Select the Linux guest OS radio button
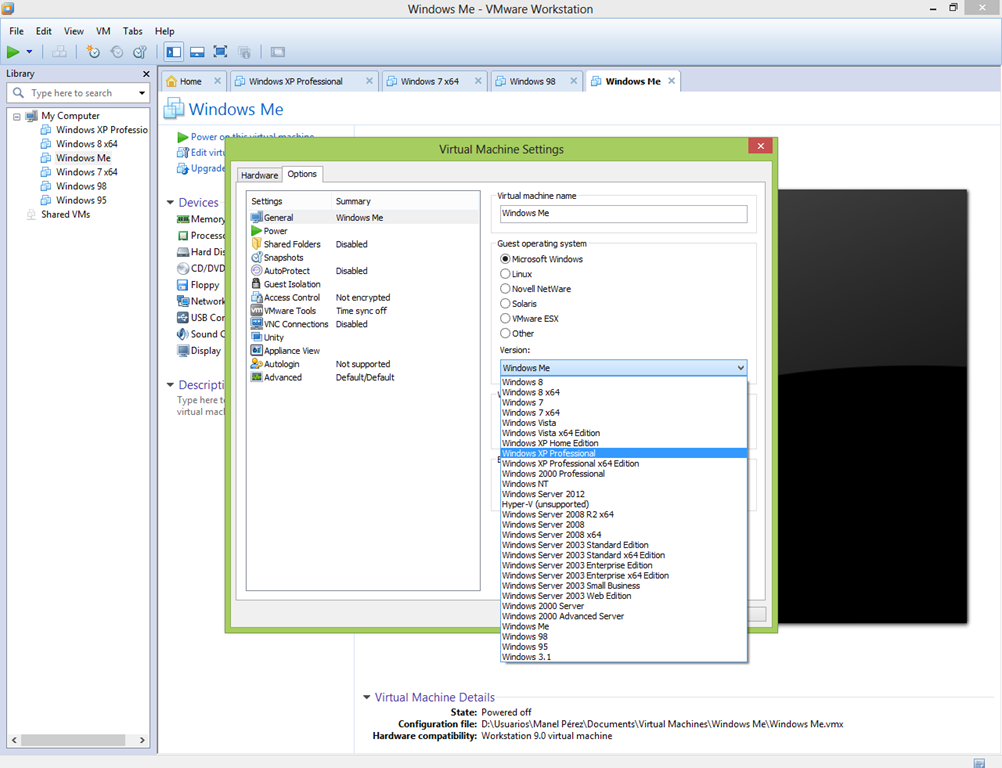Screen dimensions: 1002x768 tap(505, 274)
